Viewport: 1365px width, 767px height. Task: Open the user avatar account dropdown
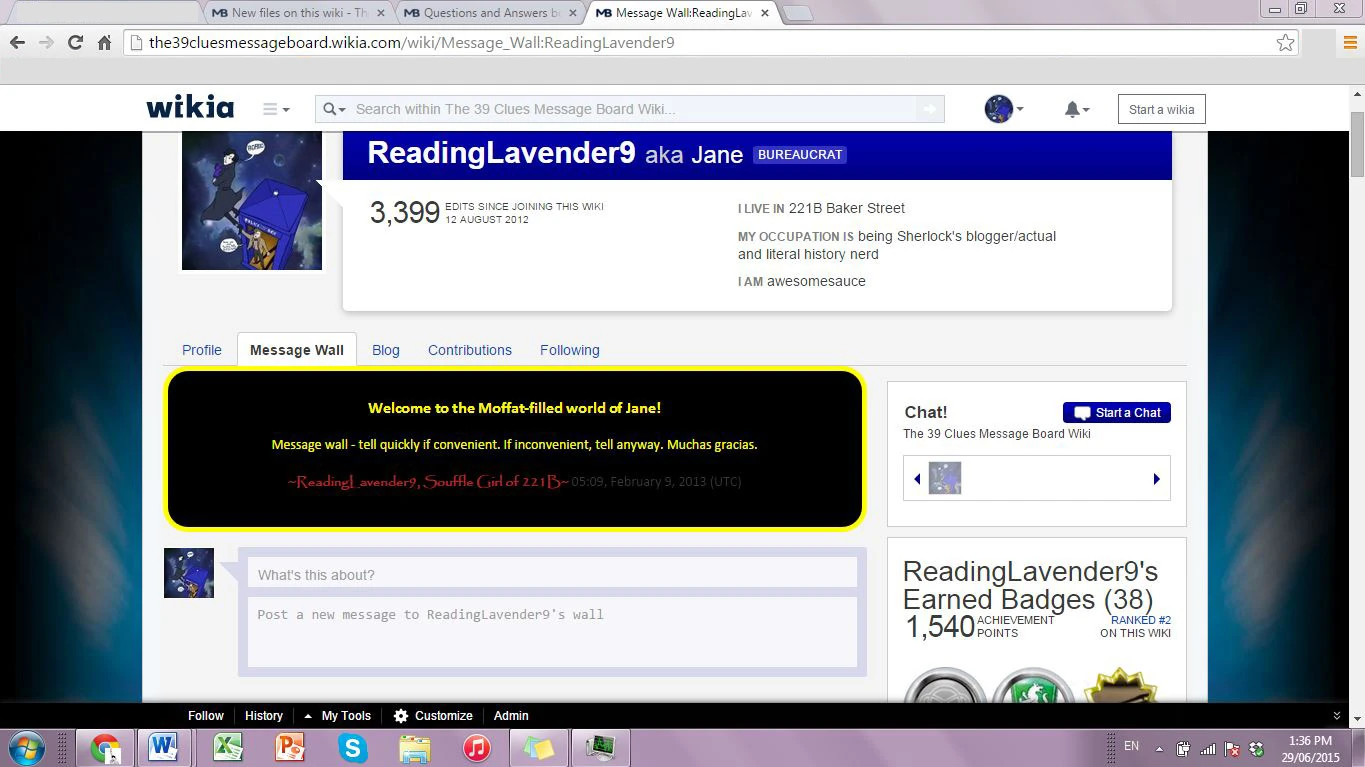point(1004,109)
